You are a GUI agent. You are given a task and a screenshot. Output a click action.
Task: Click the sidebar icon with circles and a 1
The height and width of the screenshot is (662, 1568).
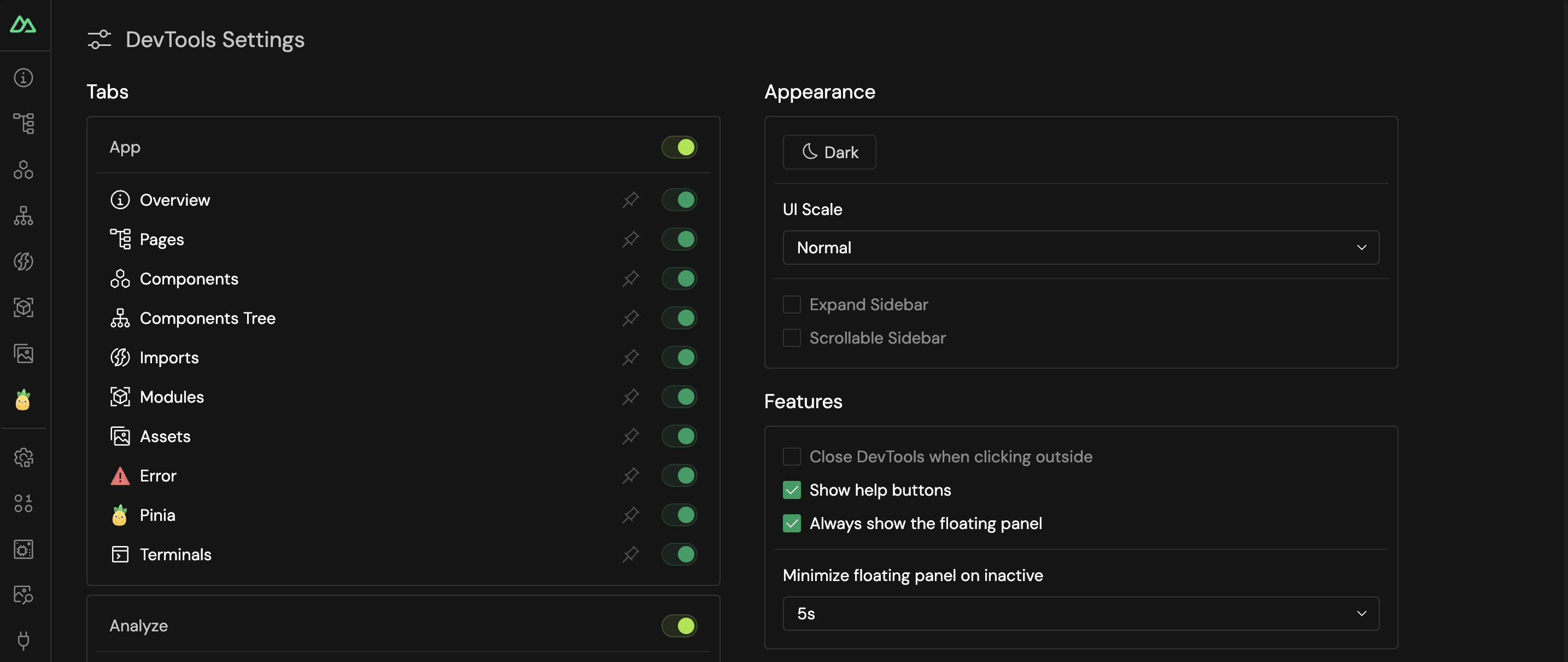(x=23, y=503)
